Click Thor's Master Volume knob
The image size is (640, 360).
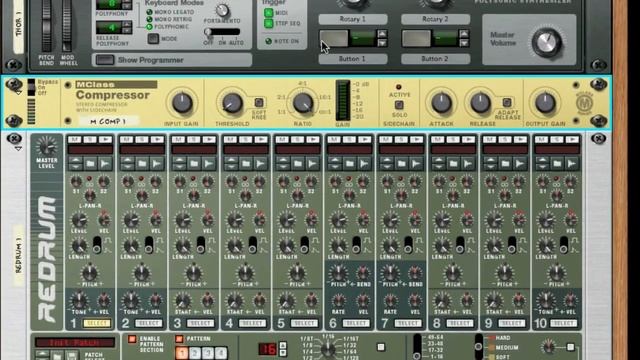click(547, 42)
